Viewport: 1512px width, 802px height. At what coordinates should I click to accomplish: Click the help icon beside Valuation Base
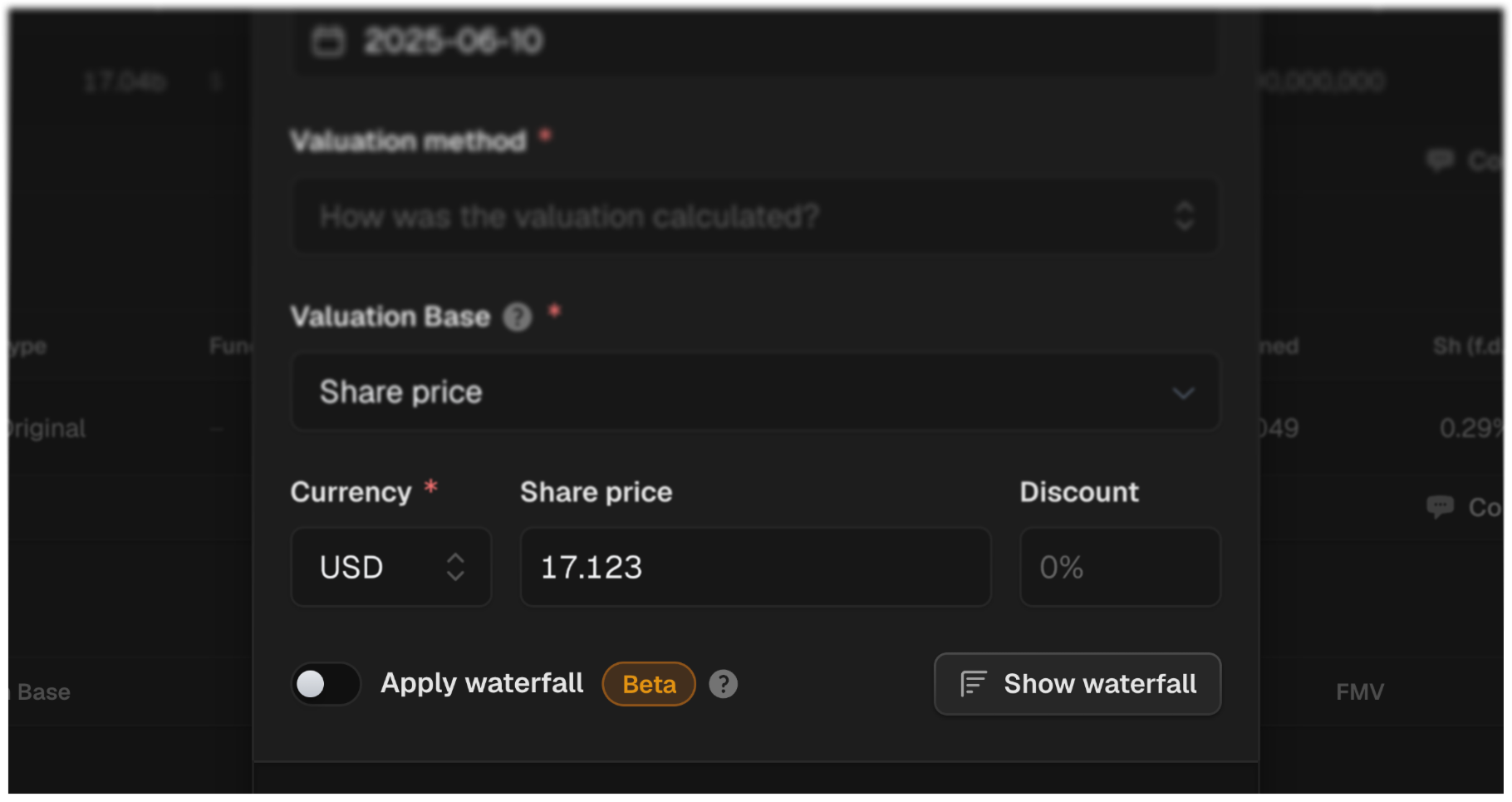[517, 317]
